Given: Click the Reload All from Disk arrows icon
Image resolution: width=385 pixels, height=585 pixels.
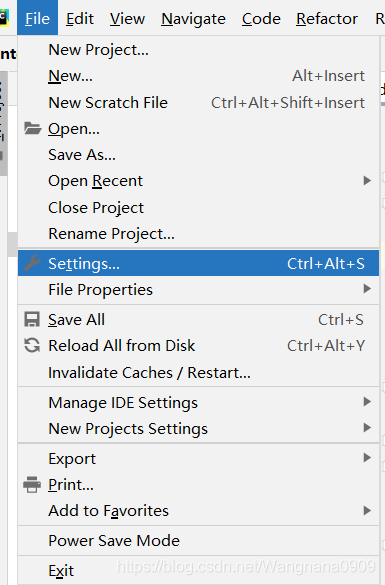Looking at the screenshot, I should 32,345.
